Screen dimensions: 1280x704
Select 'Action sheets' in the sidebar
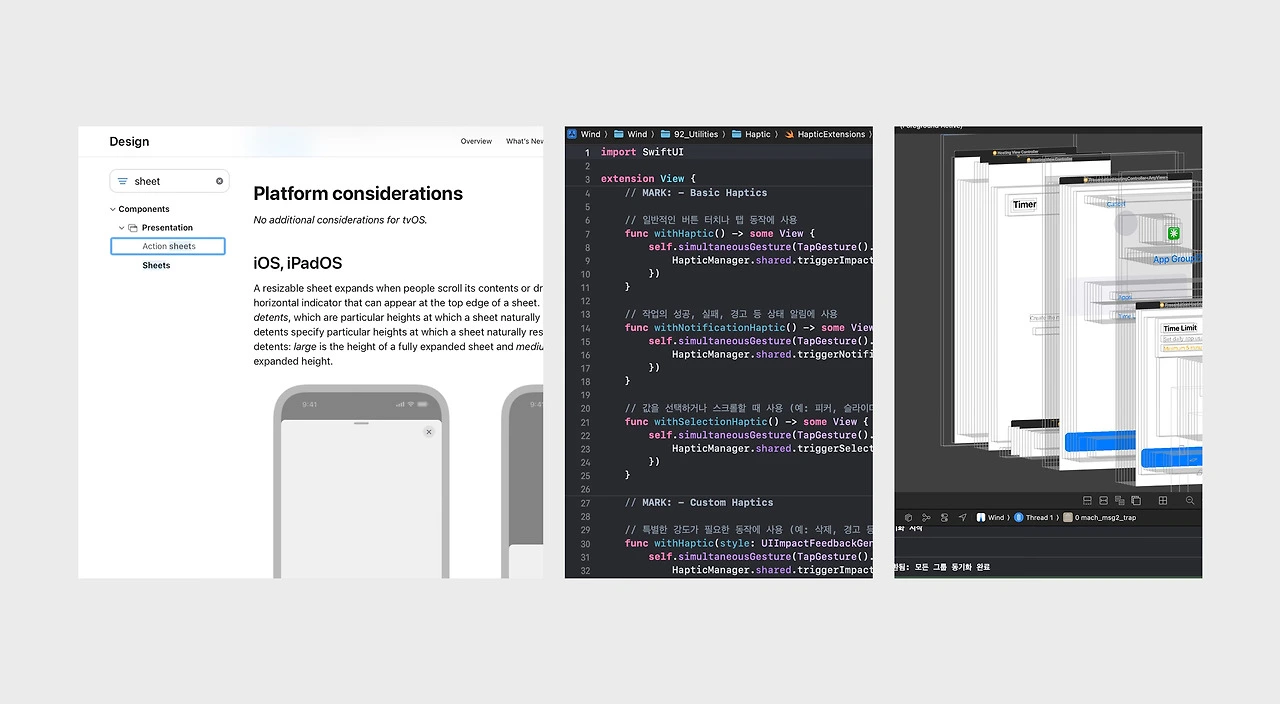[x=168, y=246]
